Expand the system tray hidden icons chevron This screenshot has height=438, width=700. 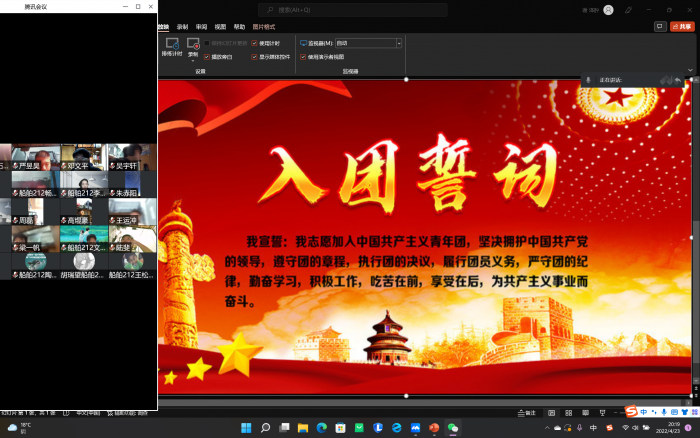tap(547, 428)
